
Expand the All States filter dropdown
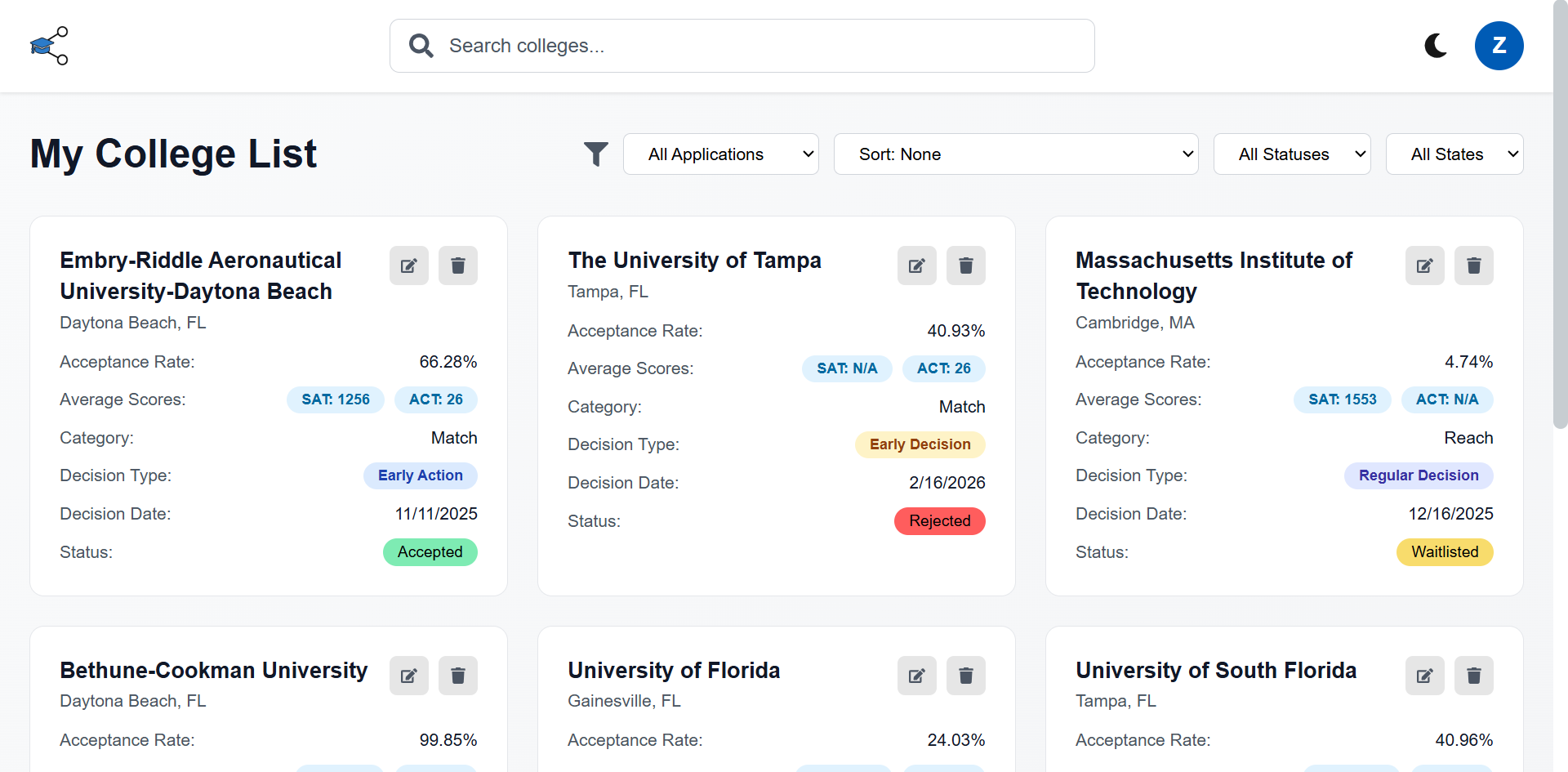(x=1454, y=154)
